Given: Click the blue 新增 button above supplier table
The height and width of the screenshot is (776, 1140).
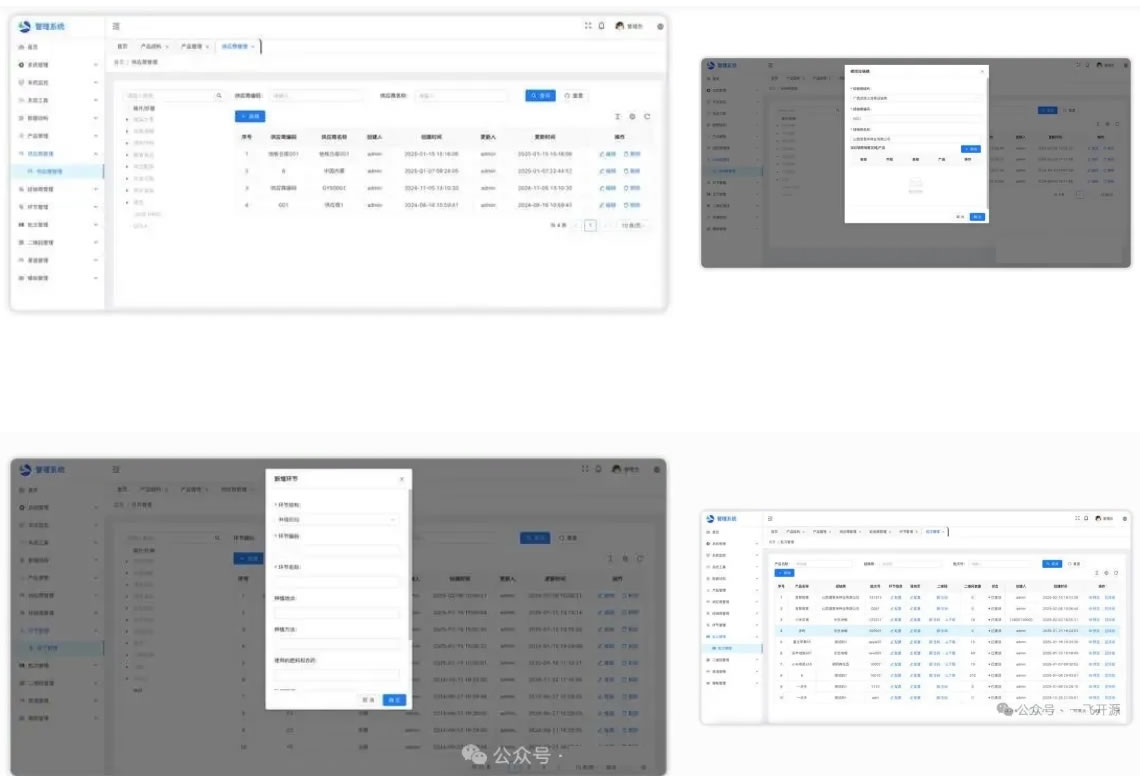Looking at the screenshot, I should (x=249, y=117).
